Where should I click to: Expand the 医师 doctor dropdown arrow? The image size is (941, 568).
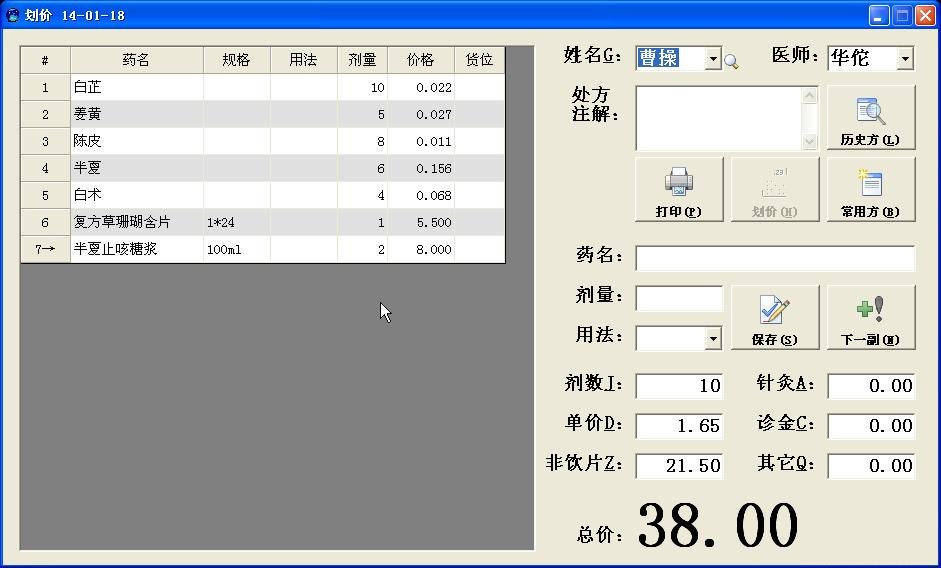pos(905,58)
